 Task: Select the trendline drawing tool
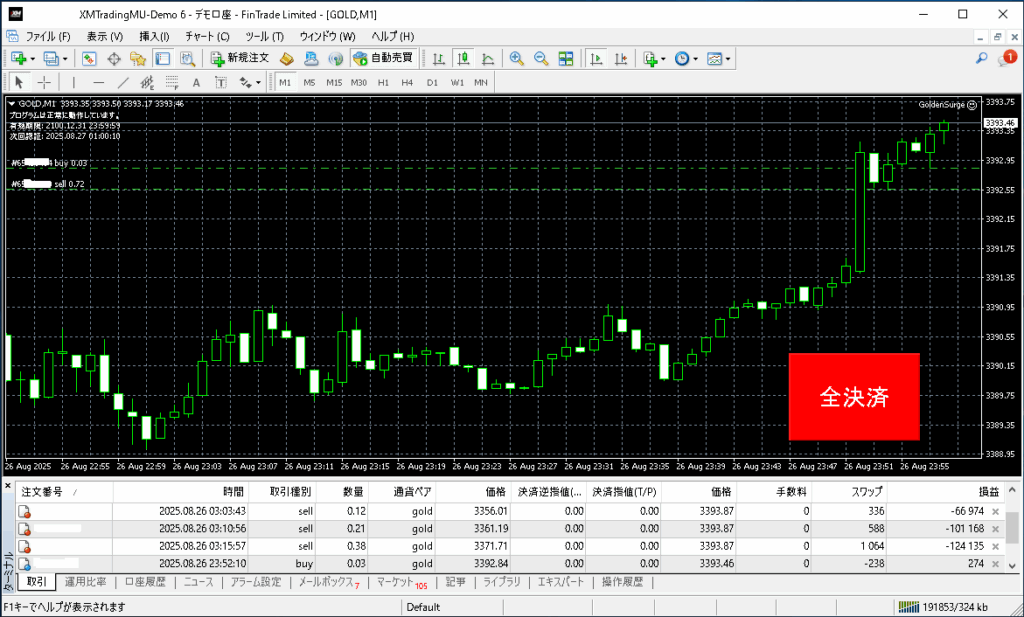click(123, 82)
